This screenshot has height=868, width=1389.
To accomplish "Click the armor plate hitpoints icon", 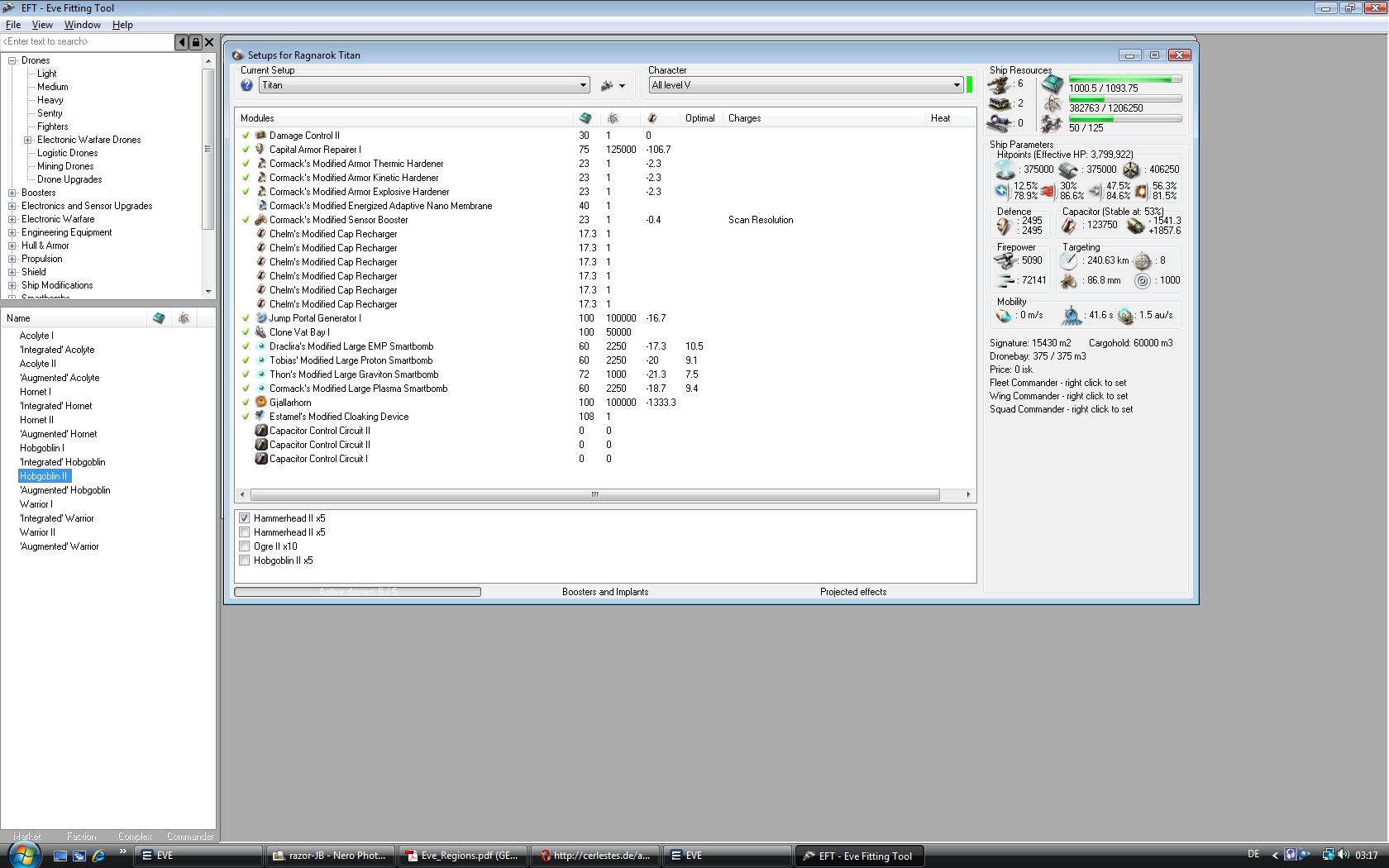I will [1068, 169].
